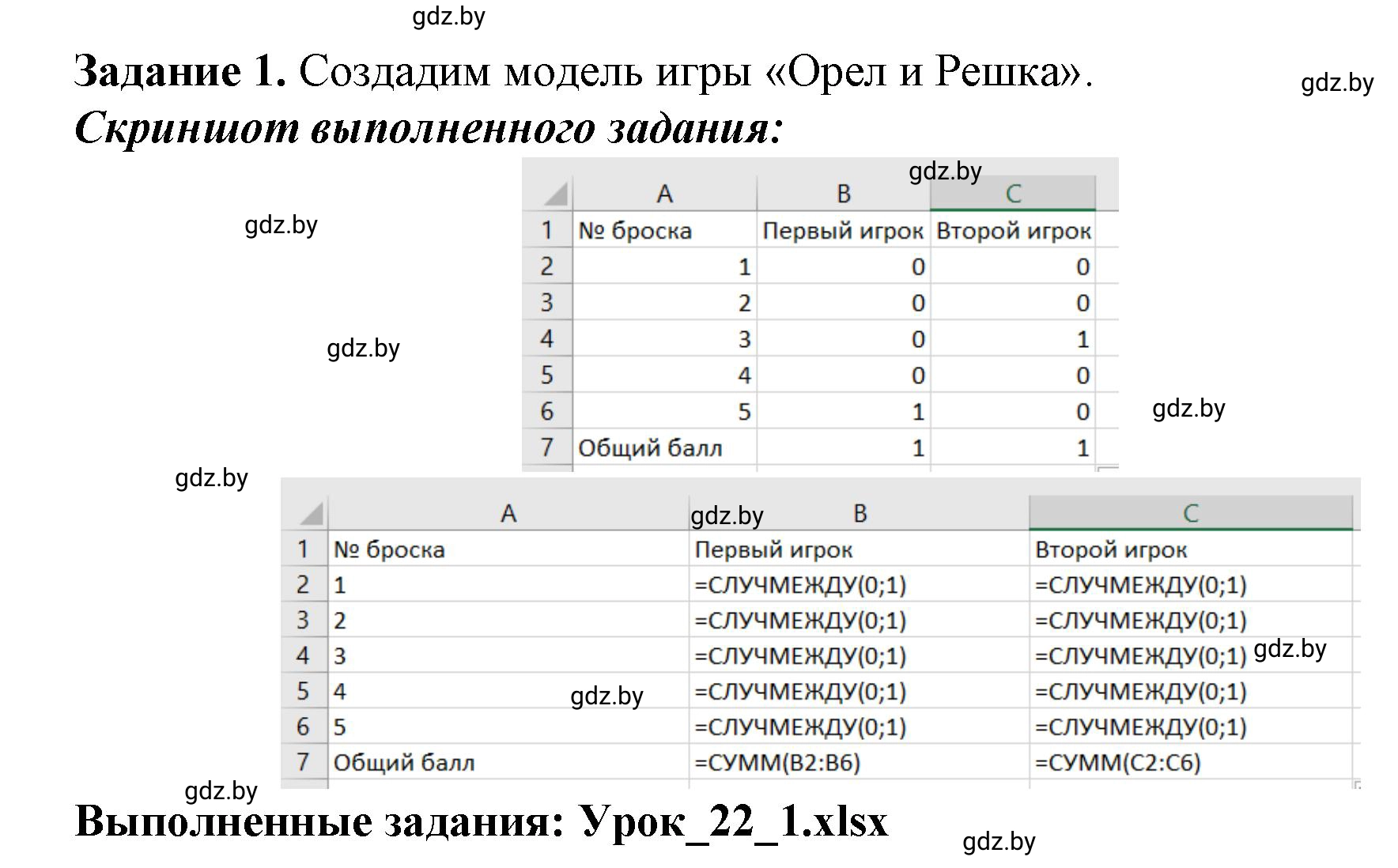Select row 2 header in the upper values table

(547, 266)
